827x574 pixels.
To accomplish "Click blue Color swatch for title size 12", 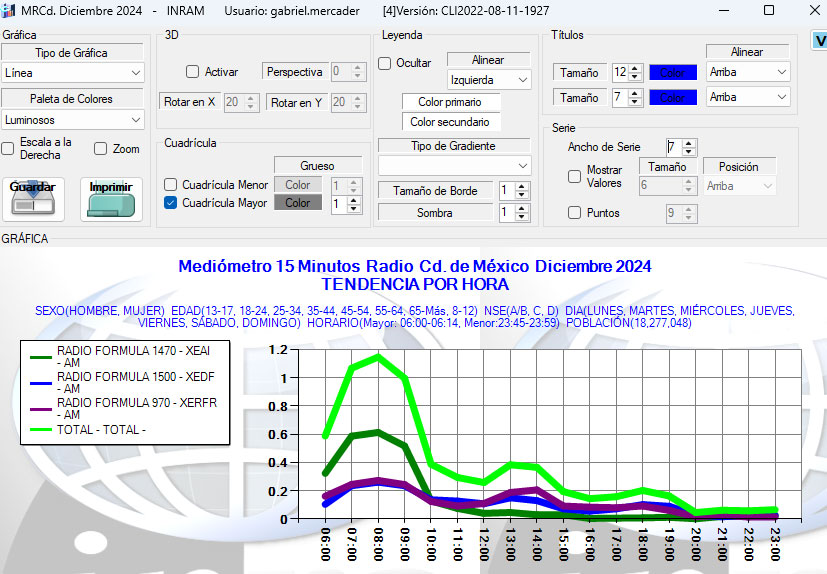I will pyautogui.click(x=672, y=73).
